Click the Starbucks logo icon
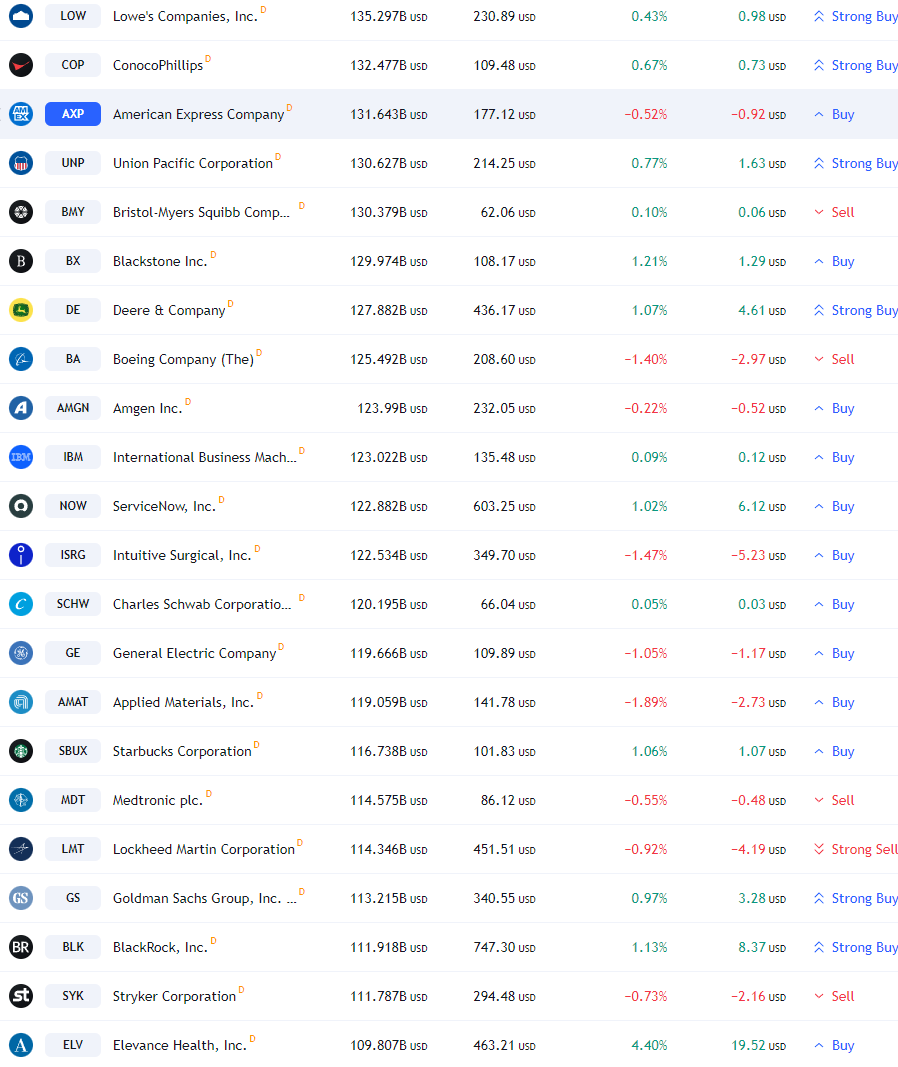 coord(21,751)
